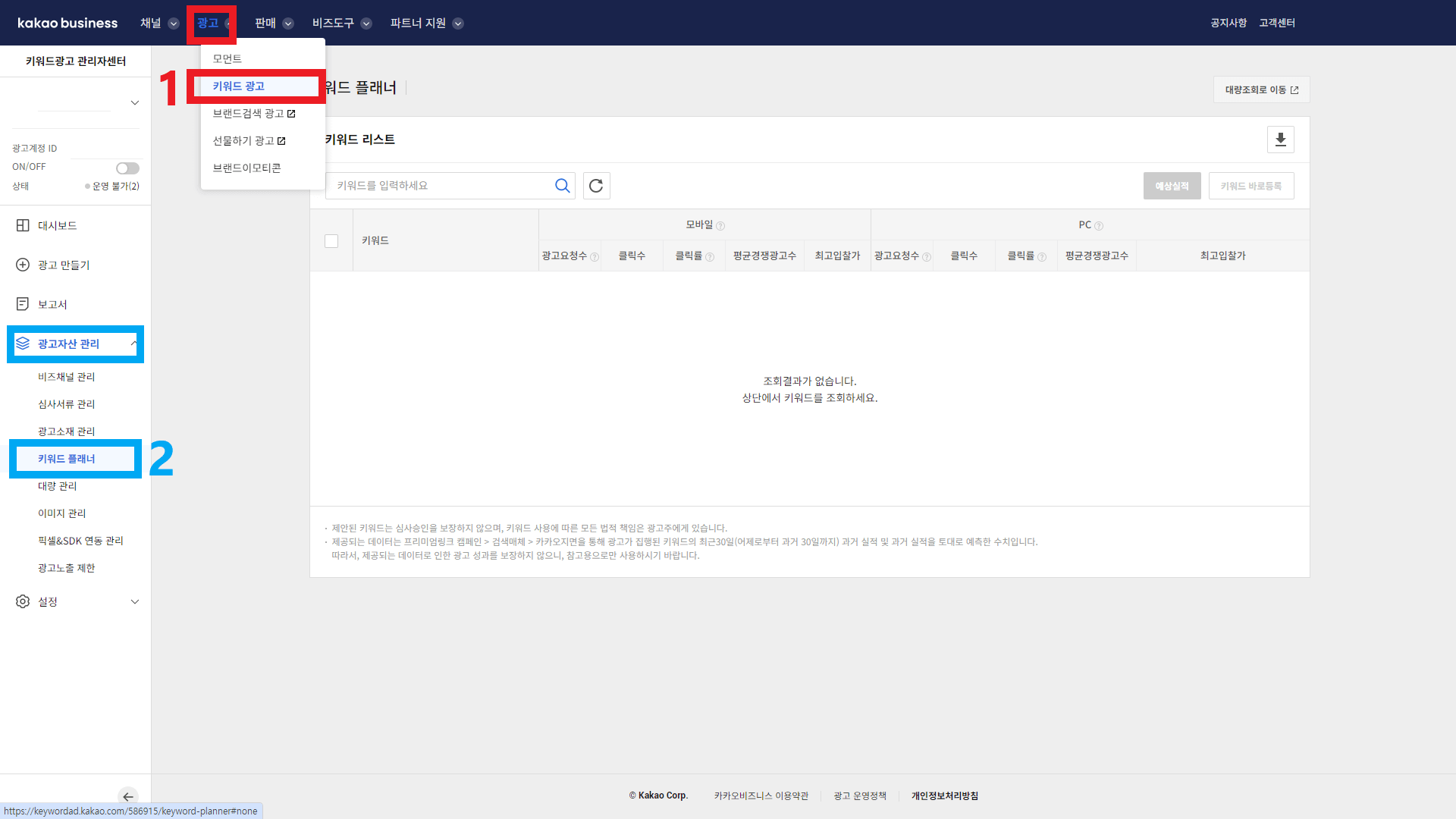This screenshot has height=819, width=1456.
Task: Open the 비즈도구 dropdown menu
Action: 341,23
